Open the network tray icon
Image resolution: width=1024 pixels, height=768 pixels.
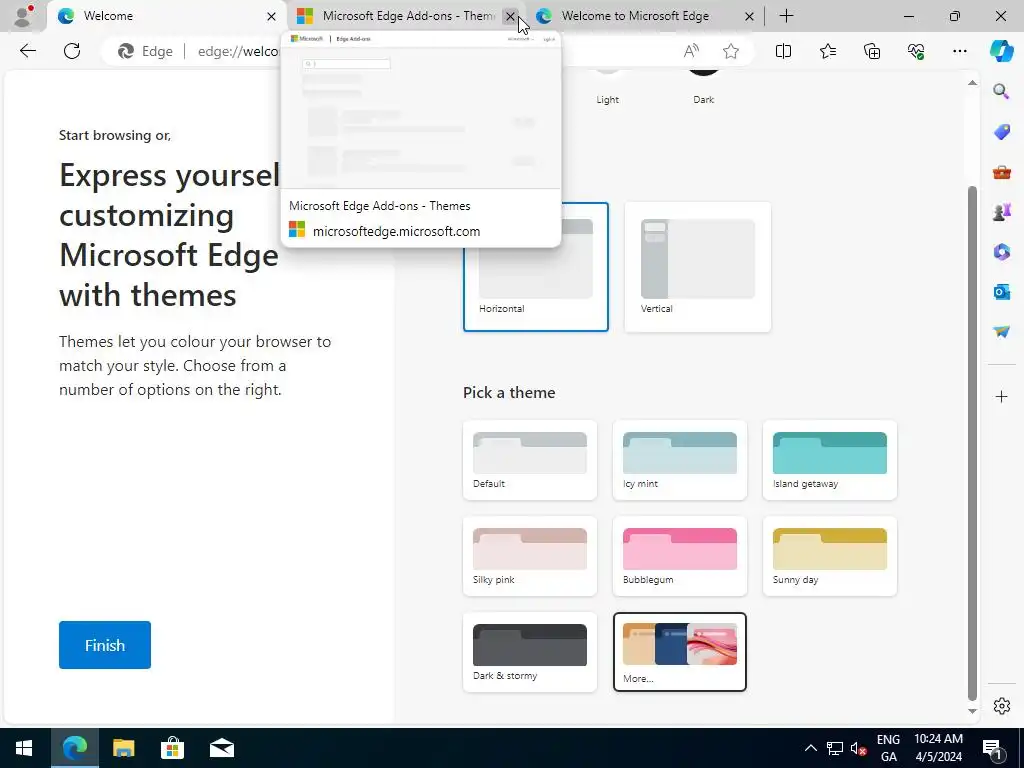(835, 748)
